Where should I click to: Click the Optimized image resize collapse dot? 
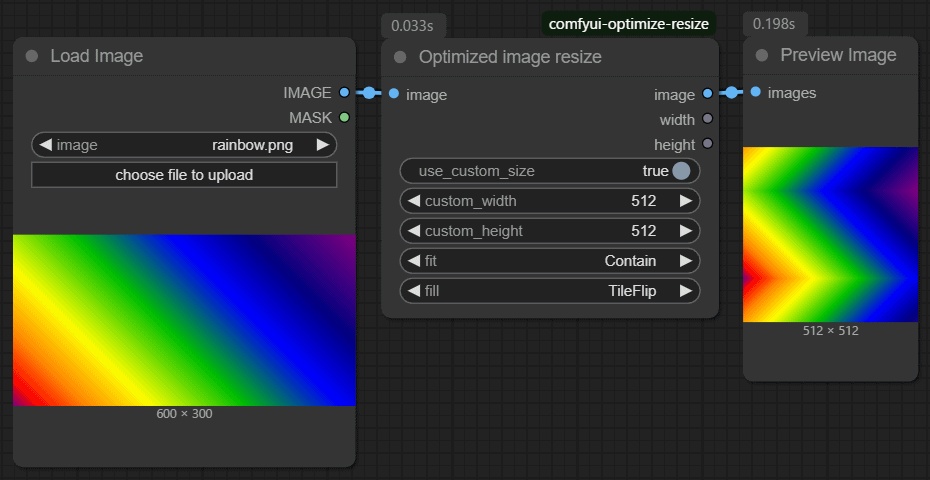(x=400, y=57)
